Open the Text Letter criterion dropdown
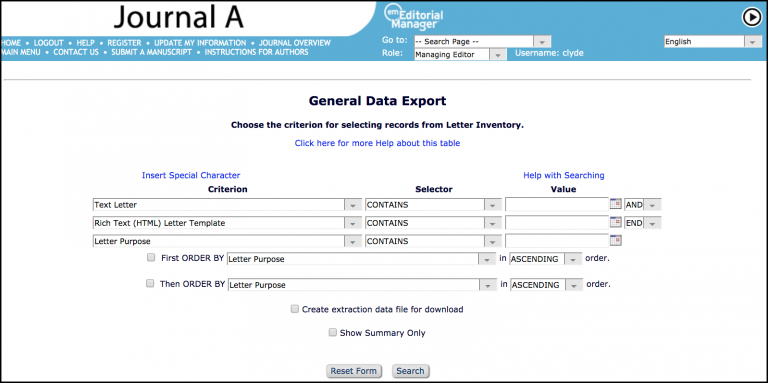The height and width of the screenshot is (383, 768). pyautogui.click(x=227, y=205)
